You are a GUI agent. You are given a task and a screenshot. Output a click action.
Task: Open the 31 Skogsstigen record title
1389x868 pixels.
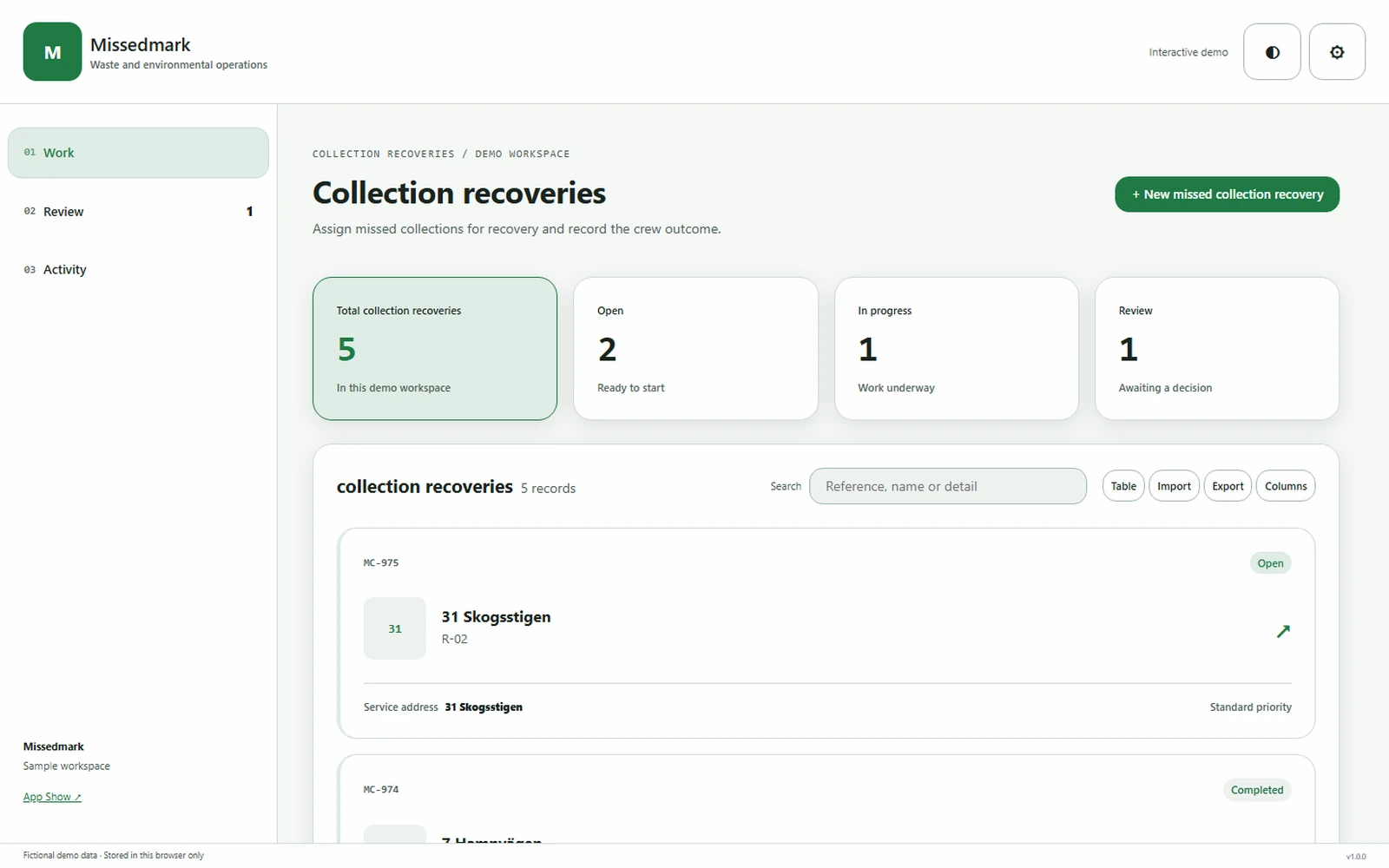(496, 617)
